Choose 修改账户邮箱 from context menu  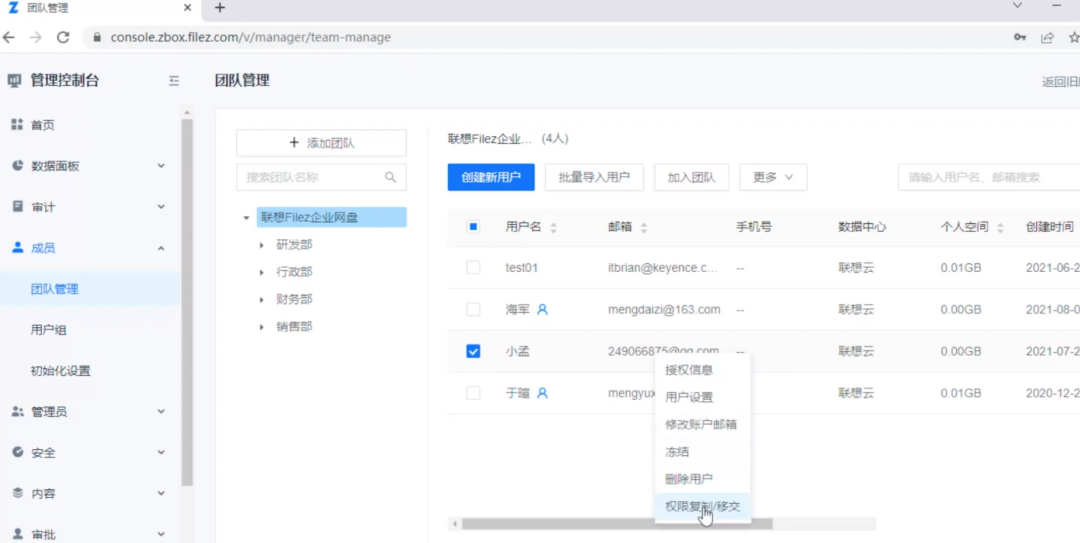702,424
